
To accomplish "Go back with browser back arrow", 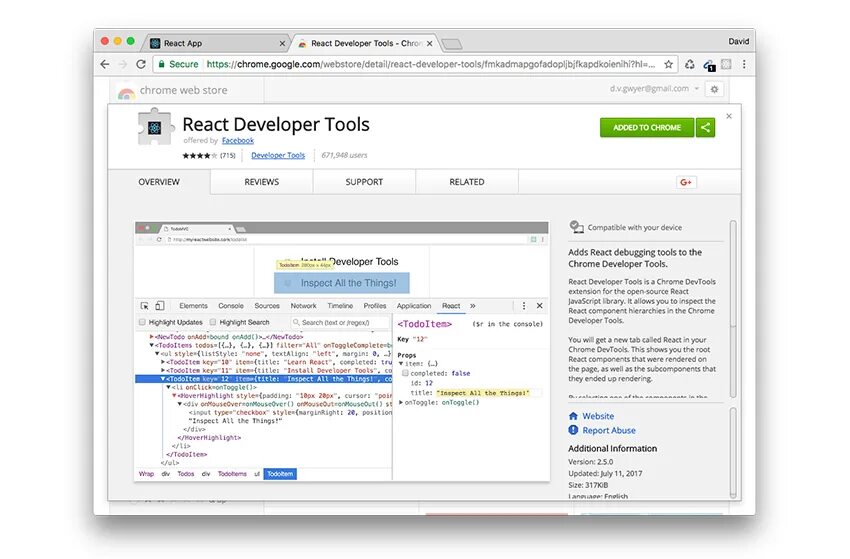I will click(105, 64).
